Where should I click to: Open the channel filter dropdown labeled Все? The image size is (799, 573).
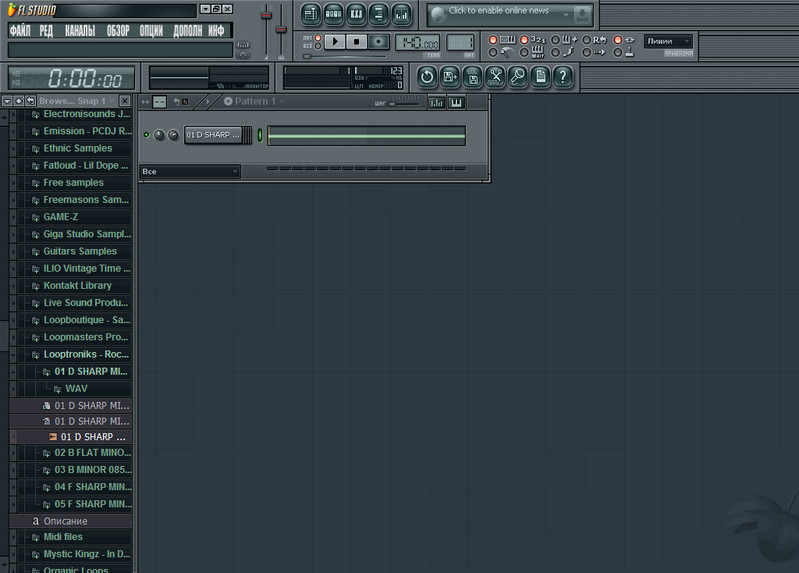(189, 172)
